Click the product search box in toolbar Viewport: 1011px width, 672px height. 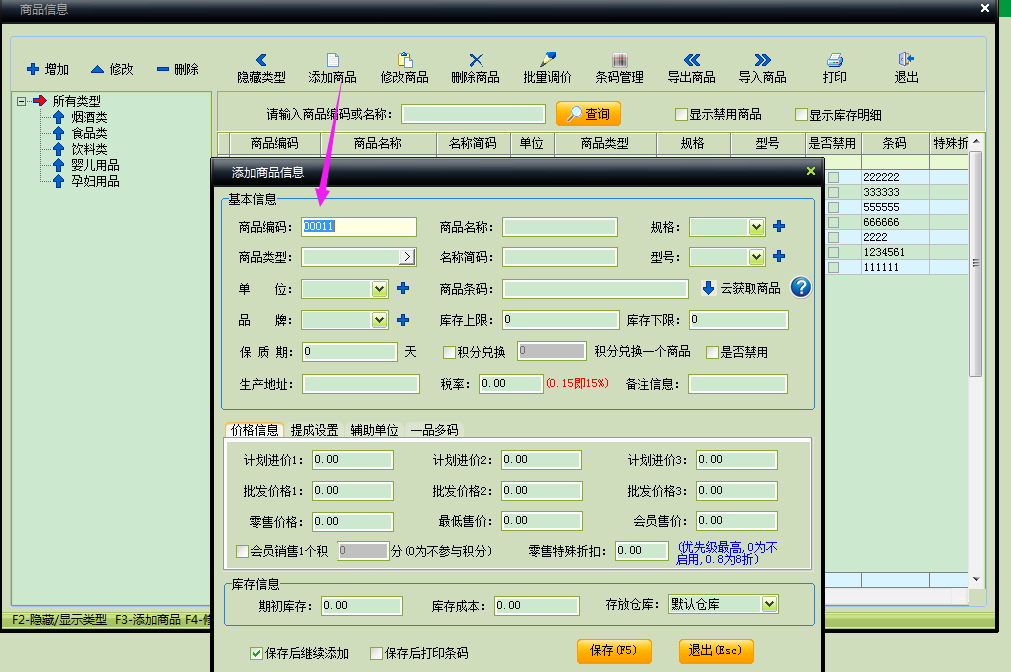coord(474,114)
